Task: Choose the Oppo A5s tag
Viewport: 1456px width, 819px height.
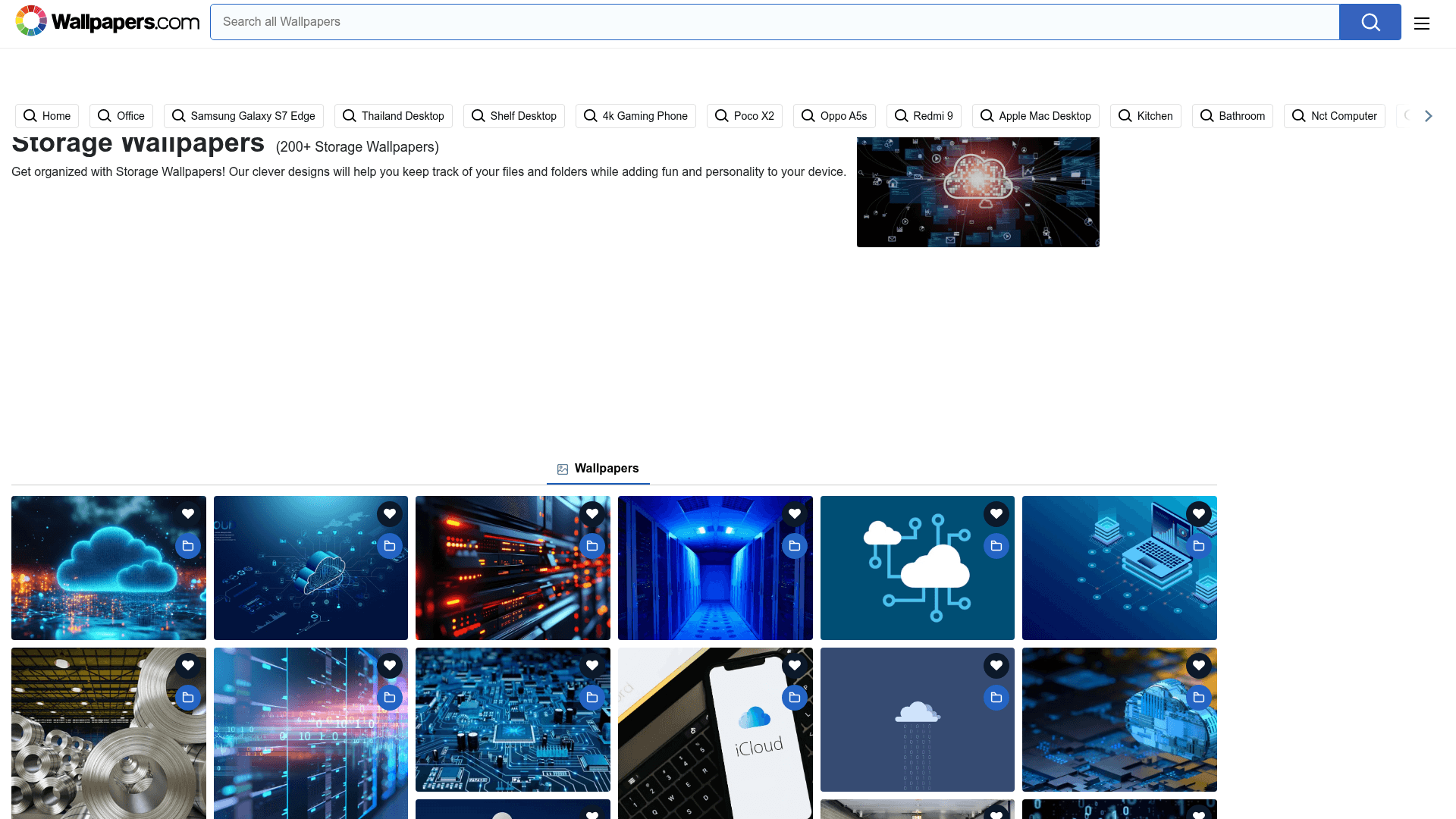Action: [834, 116]
